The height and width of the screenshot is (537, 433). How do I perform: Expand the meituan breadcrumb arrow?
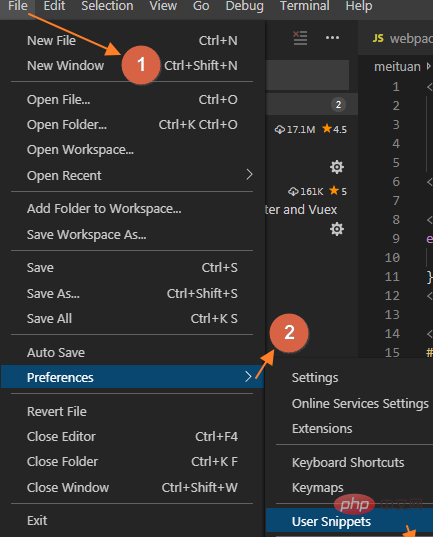[x=428, y=66]
